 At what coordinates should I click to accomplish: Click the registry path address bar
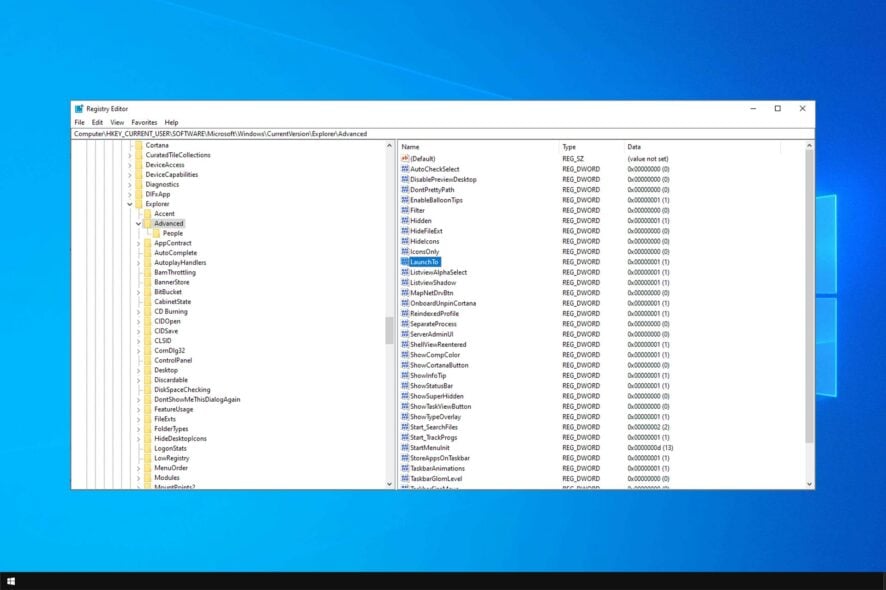(443, 134)
